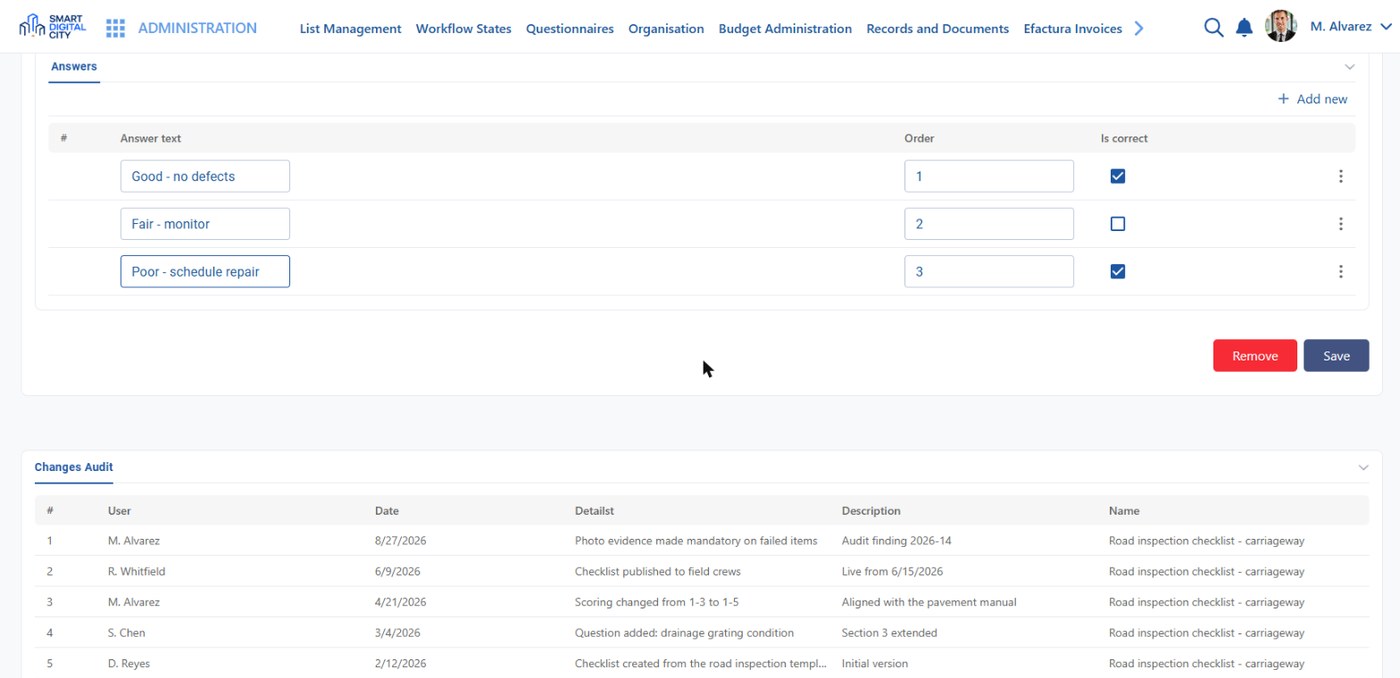This screenshot has height=678, width=1400.
Task: Open the notifications bell
Action: point(1244,28)
